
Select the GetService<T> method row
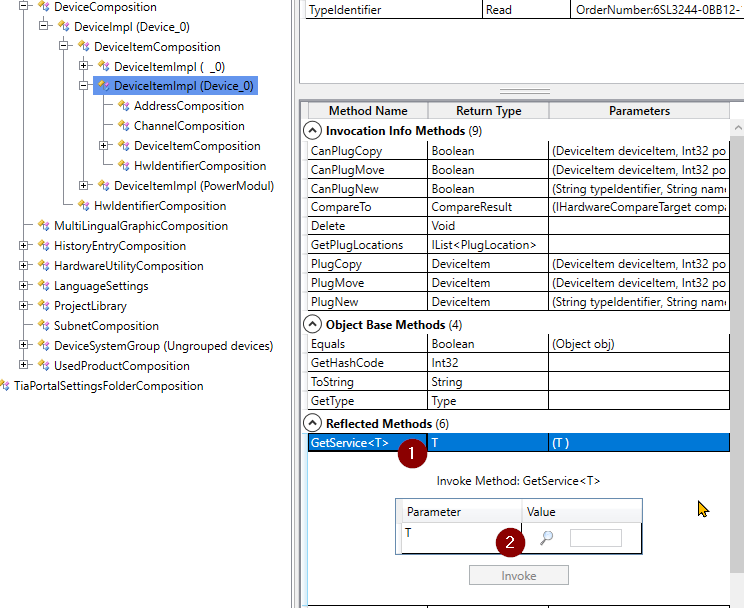coord(519,442)
